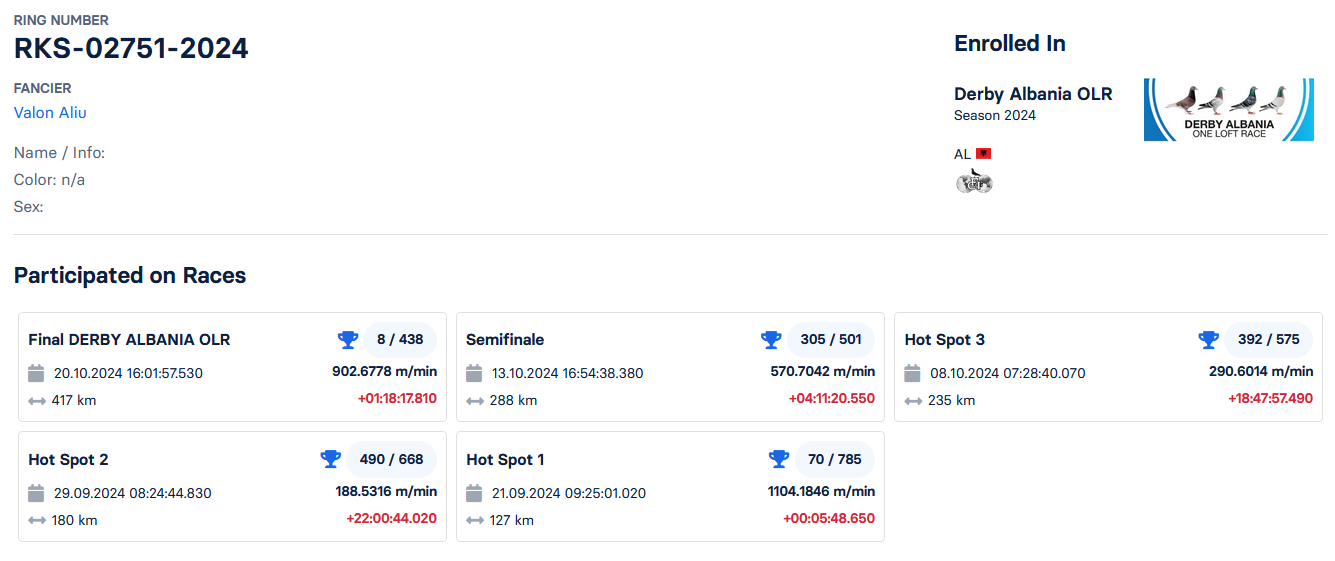Viewport: 1335px width, 561px height.
Task: Click ring number RKS-02751-2024 heading
Action: tap(131, 48)
